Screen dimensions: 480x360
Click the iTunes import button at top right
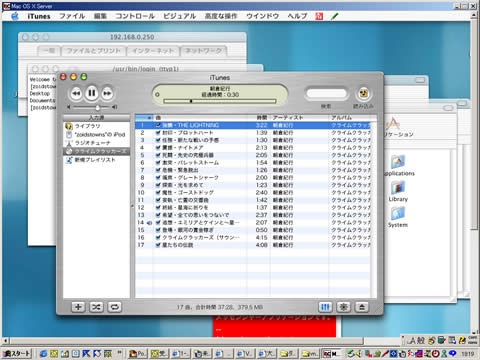point(363,94)
